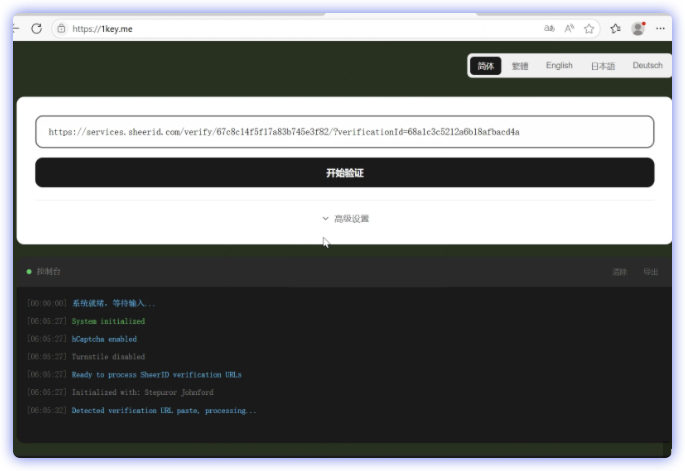Click the site info lock icon
This screenshot has height=471, width=685.
pyautogui.click(x=61, y=29)
